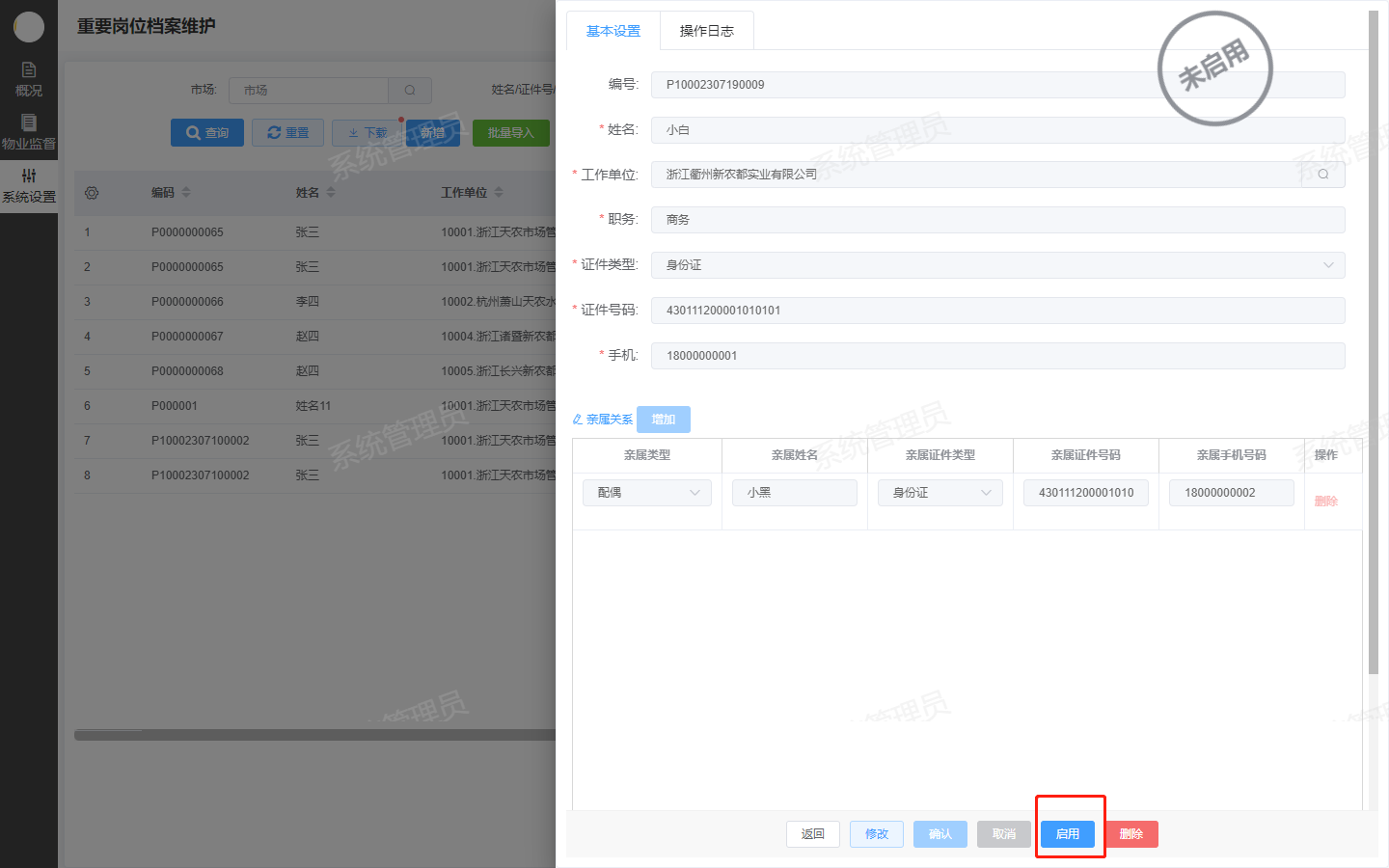Viewport: 1389px width, 868px height.
Task: Select the 基本设置 tab
Action: click(613, 31)
